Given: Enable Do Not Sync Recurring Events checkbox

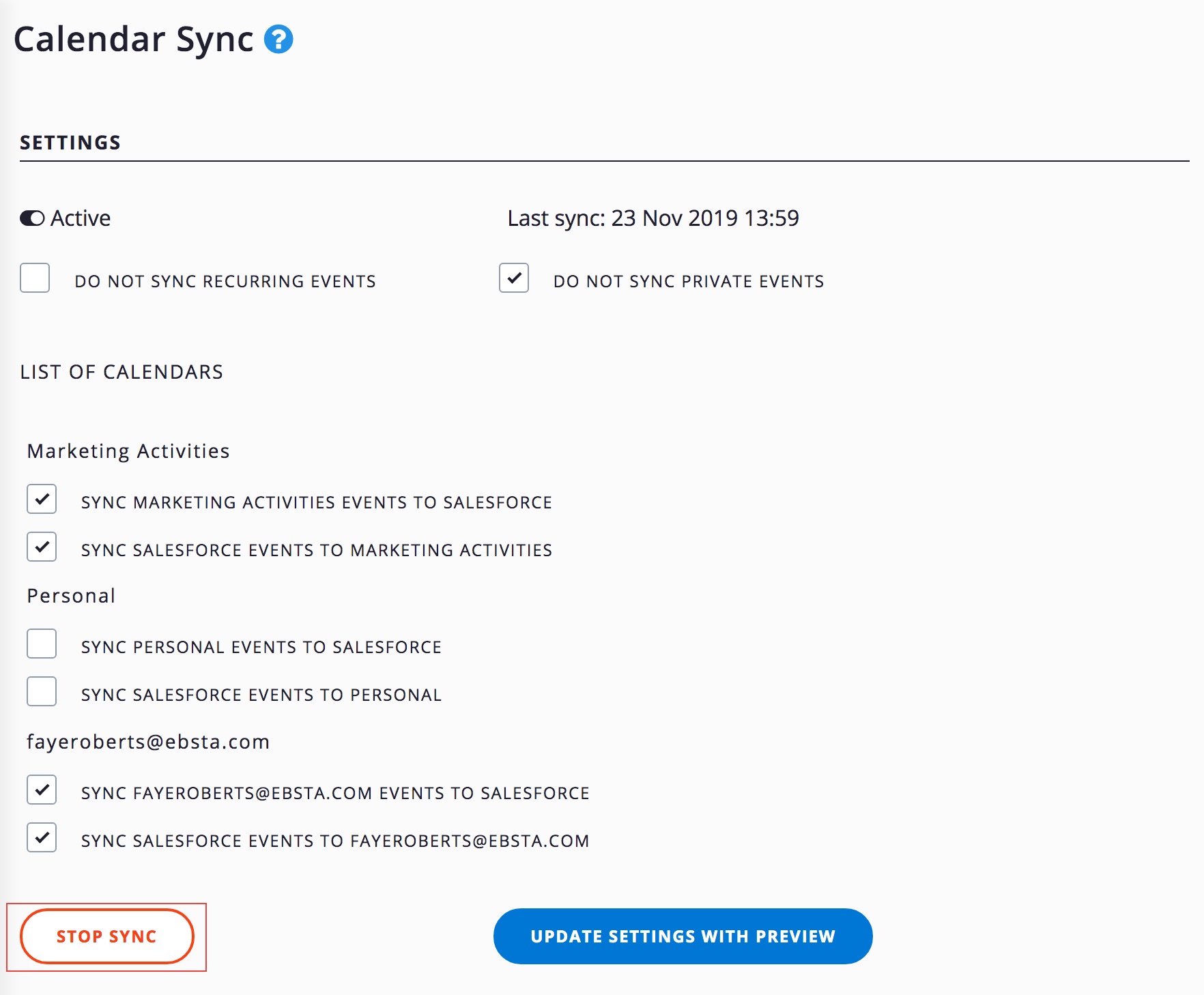Looking at the screenshot, I should pos(35,278).
